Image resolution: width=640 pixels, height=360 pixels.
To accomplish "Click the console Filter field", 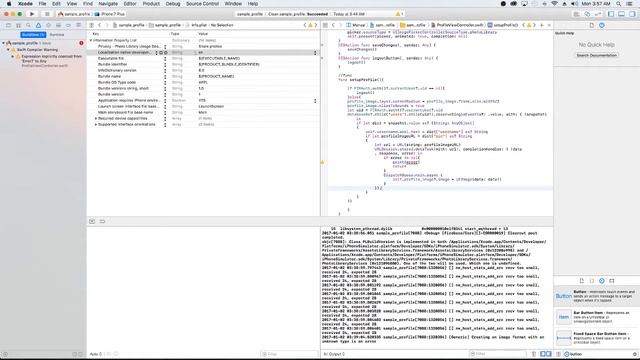I will (x=498, y=354).
